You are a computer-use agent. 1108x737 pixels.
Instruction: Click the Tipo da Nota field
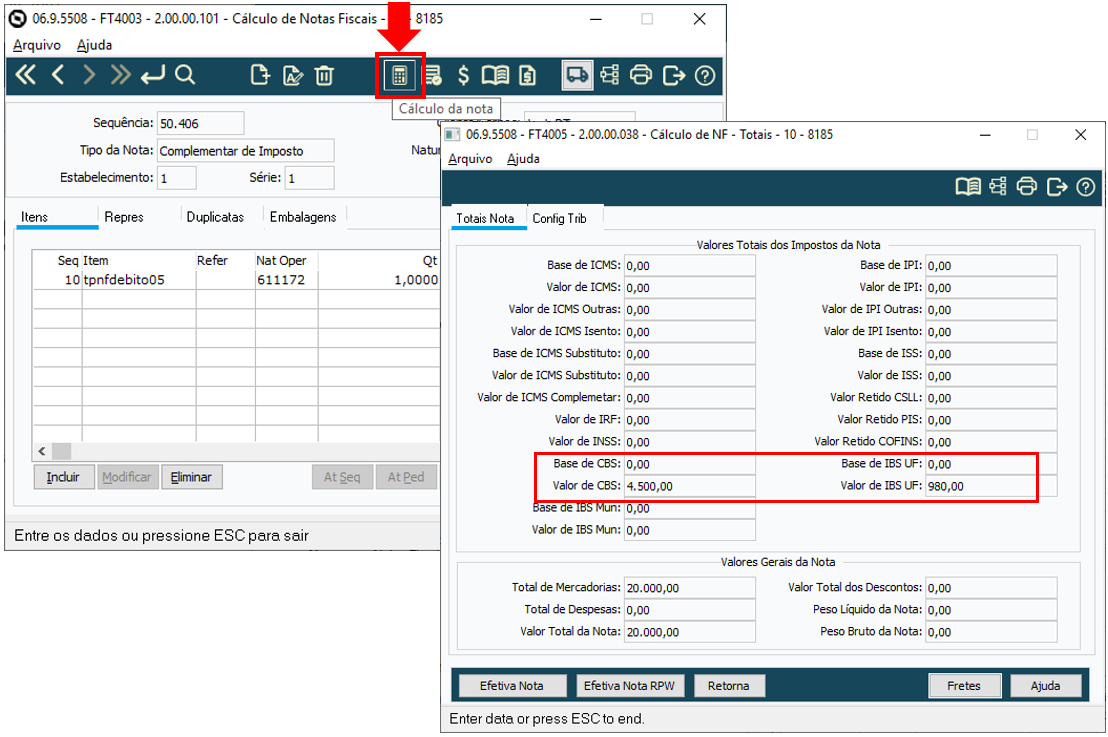click(245, 151)
